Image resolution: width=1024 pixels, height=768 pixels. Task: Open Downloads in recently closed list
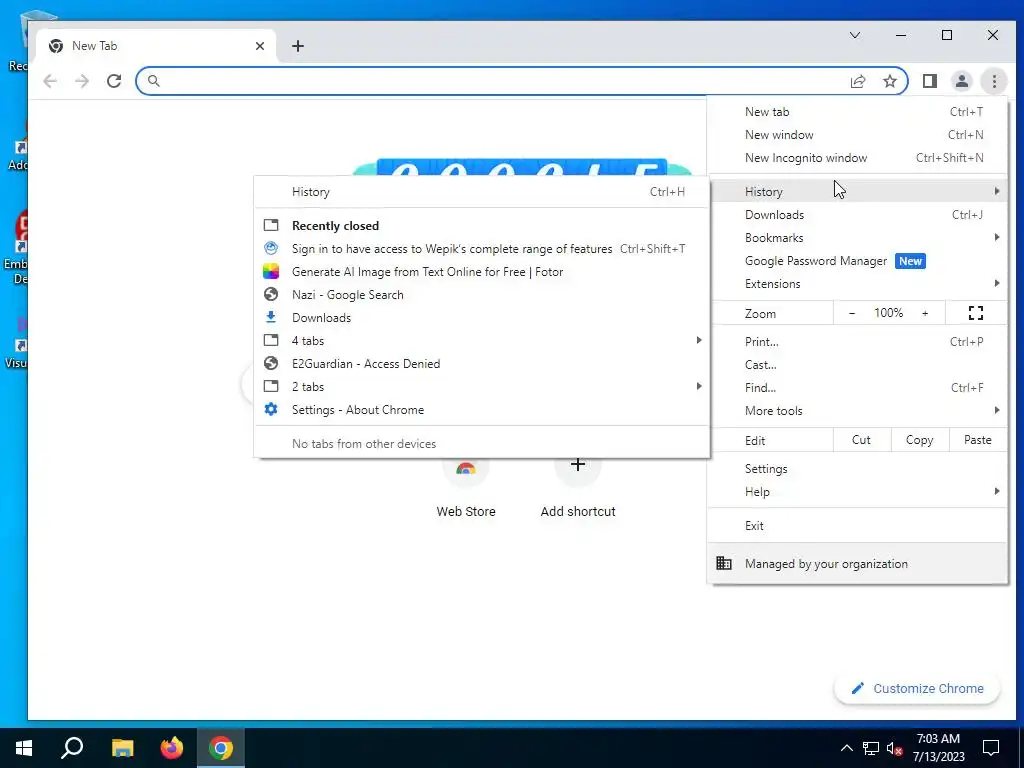[x=482, y=317]
